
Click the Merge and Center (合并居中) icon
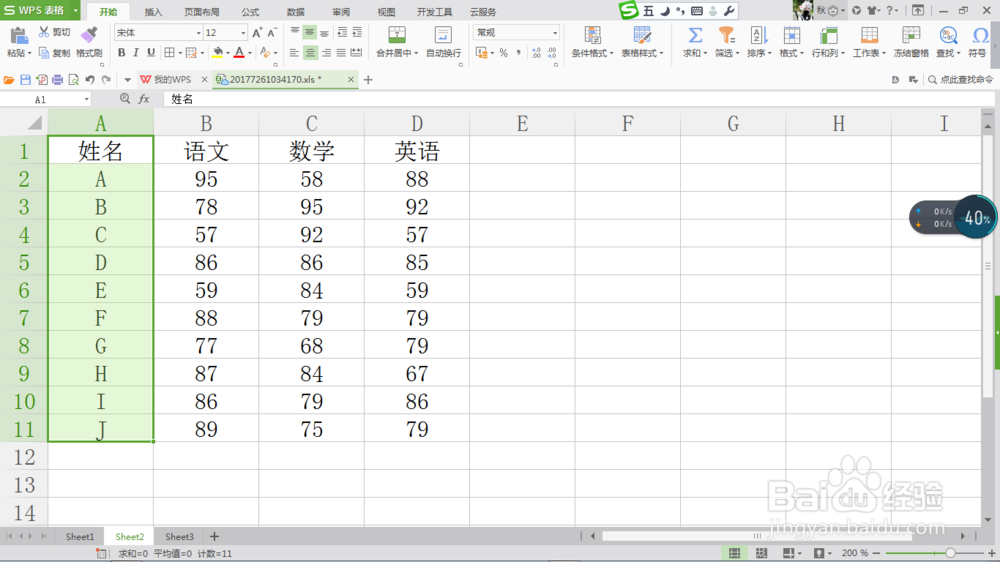click(x=397, y=35)
